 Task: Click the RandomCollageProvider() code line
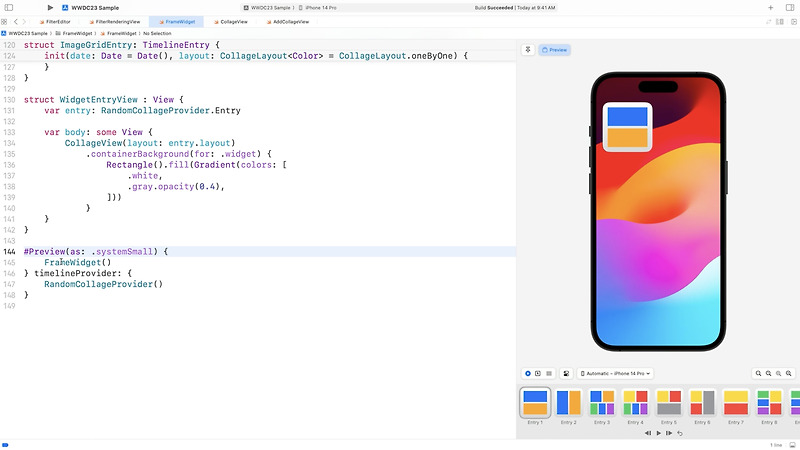104,284
